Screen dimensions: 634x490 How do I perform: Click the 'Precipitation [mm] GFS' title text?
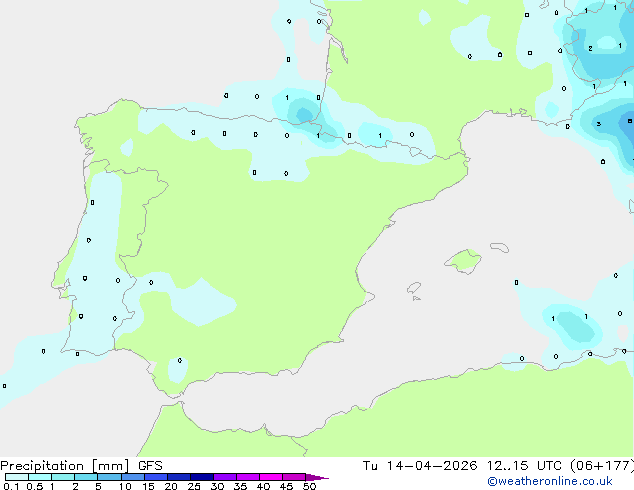tap(81, 466)
